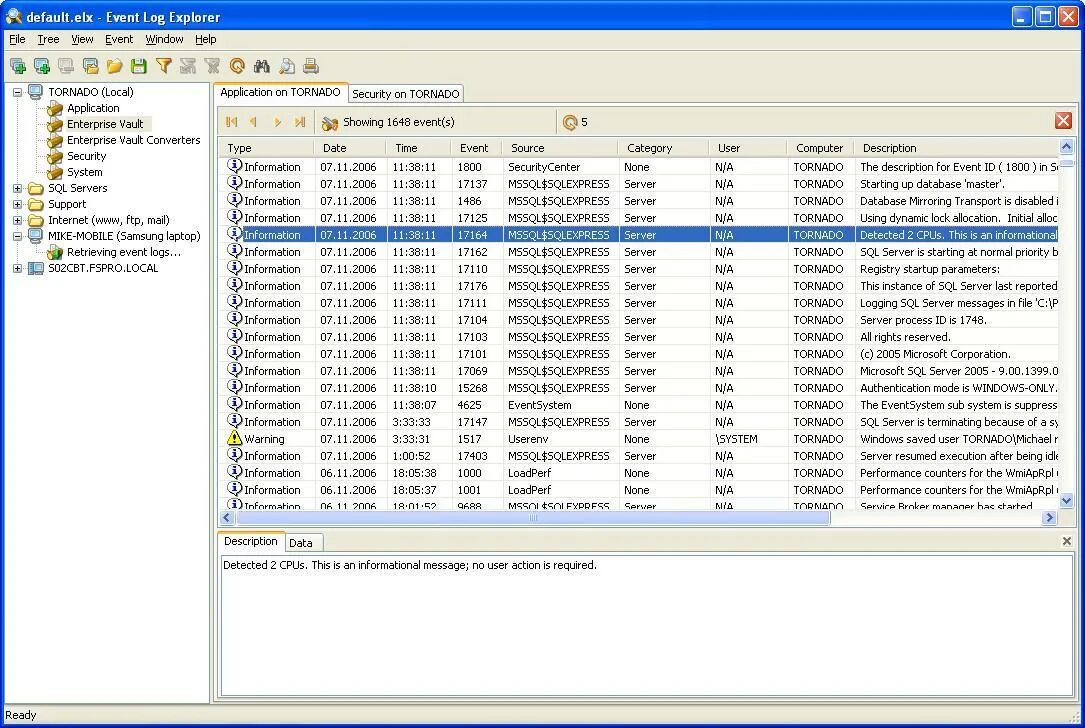Click the green floppy disk save icon
The height and width of the screenshot is (728, 1085).
click(138, 66)
